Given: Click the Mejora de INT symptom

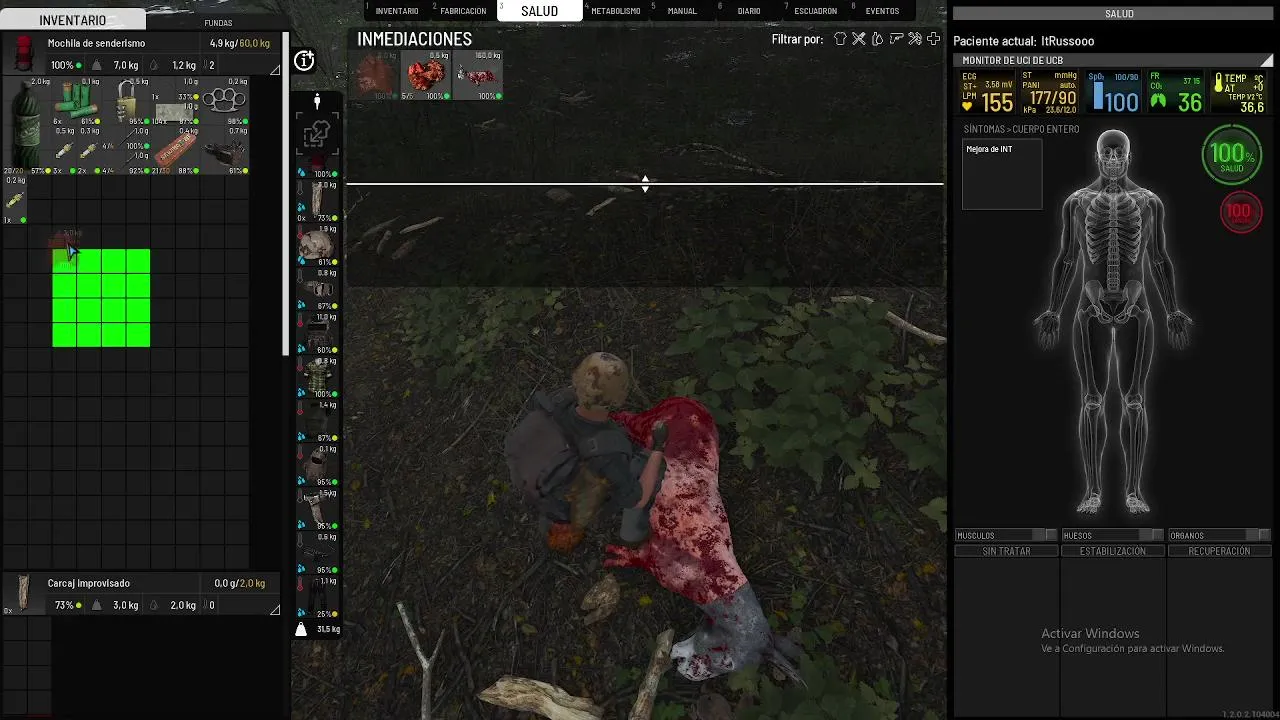Looking at the screenshot, I should pyautogui.click(x=989, y=149).
